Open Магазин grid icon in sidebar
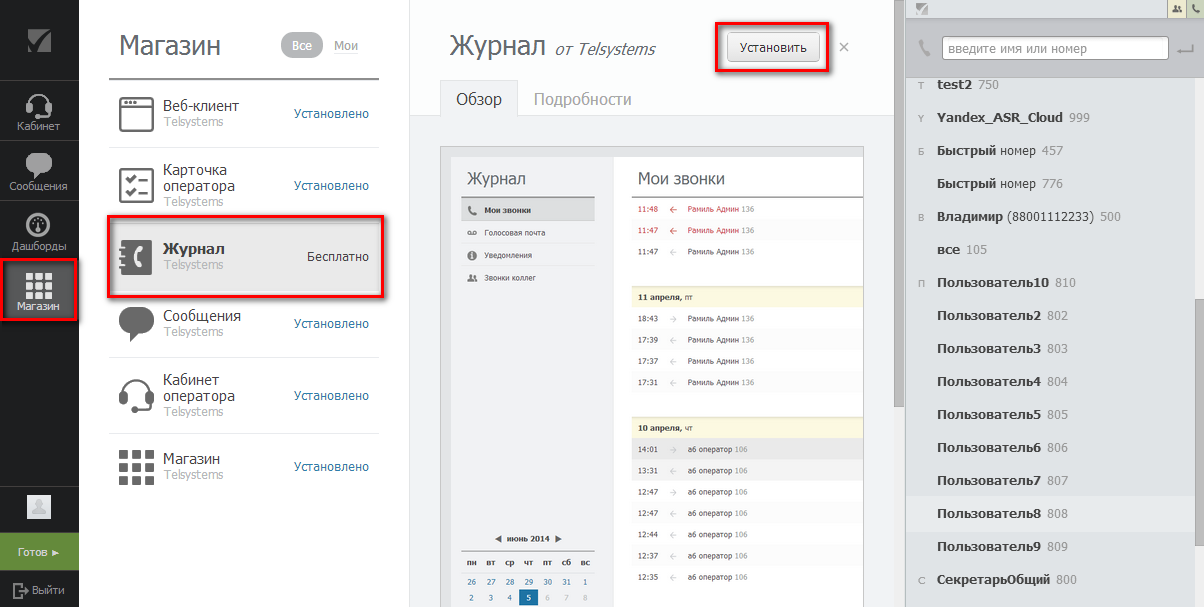 coord(39,291)
